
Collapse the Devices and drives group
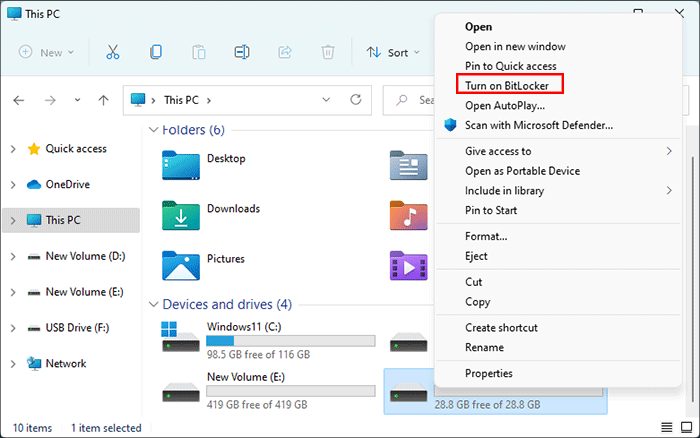point(154,305)
